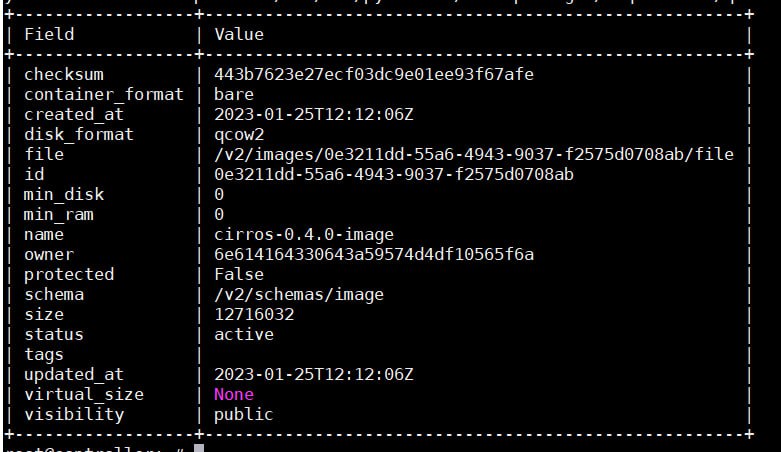781x452 pixels.
Task: Select the image id UUID value
Action: [393, 174]
